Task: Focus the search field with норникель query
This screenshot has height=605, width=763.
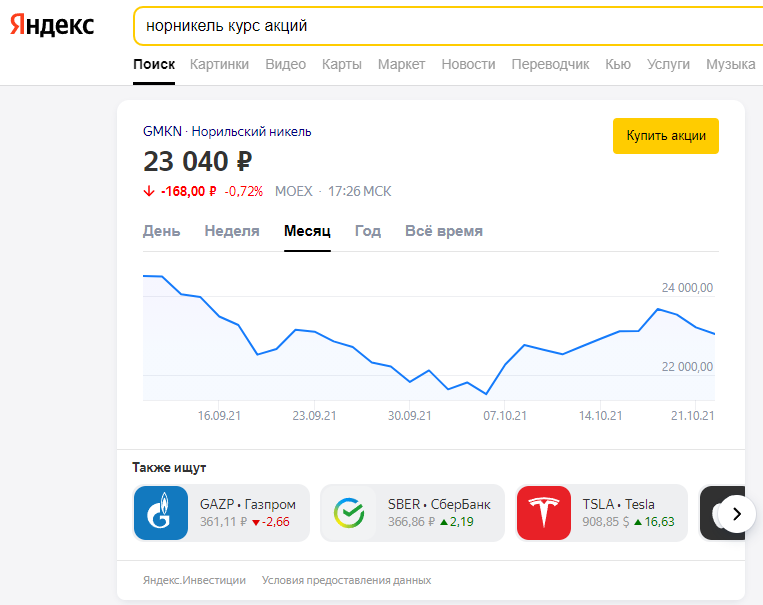Action: (448, 26)
